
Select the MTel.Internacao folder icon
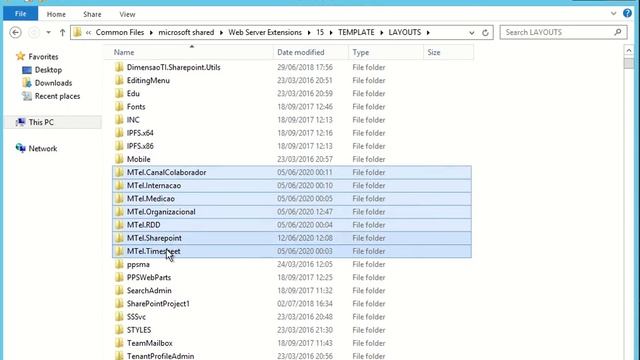(x=119, y=185)
